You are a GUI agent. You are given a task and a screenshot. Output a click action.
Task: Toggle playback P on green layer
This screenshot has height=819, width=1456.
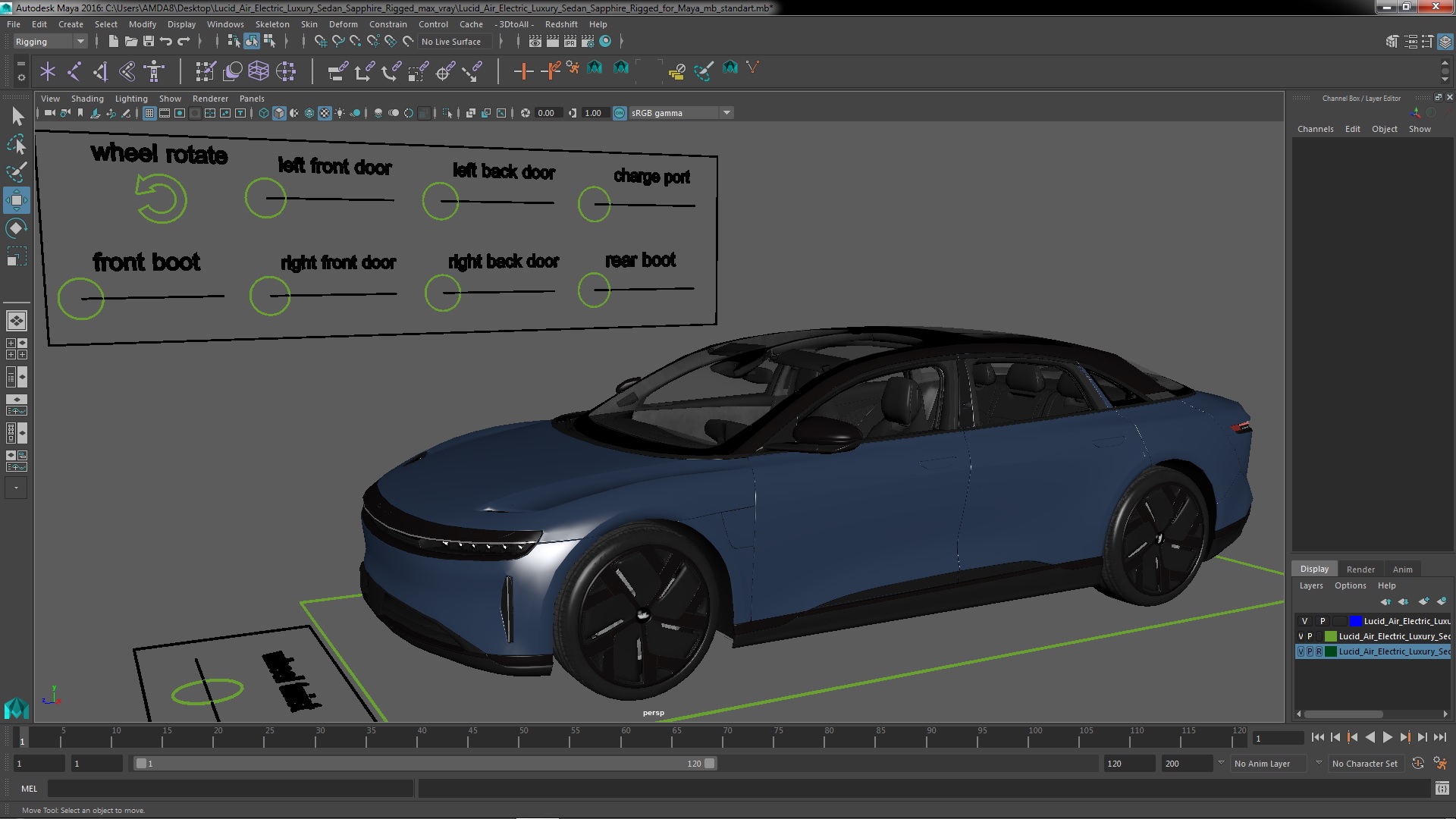pyautogui.click(x=1310, y=636)
